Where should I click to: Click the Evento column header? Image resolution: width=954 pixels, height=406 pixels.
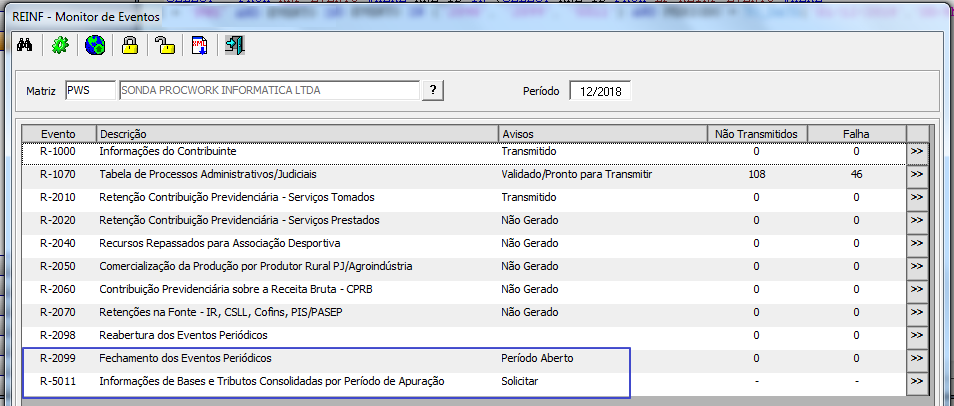point(59,134)
